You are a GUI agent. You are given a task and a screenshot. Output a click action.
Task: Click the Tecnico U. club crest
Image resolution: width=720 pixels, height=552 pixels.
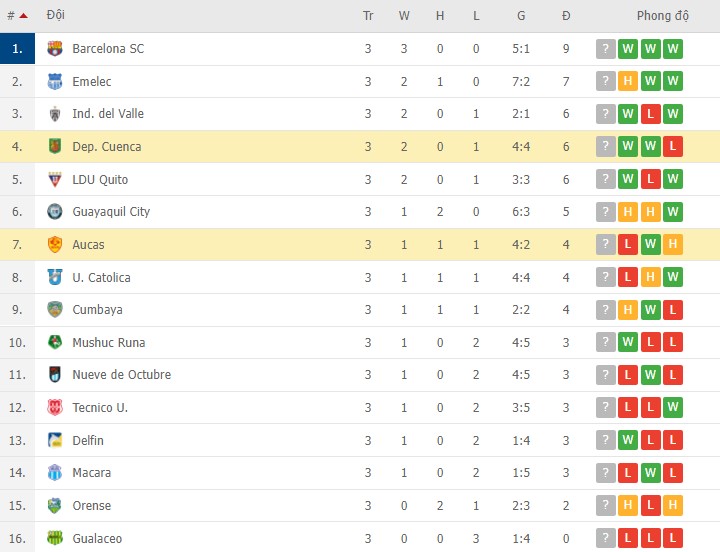tap(55, 408)
